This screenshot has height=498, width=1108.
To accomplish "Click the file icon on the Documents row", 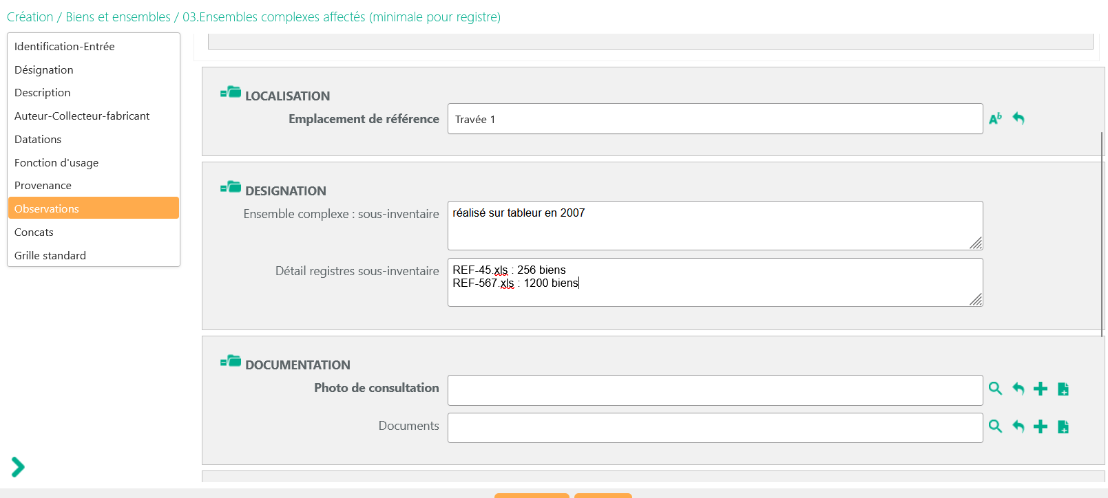I will point(1063,426).
